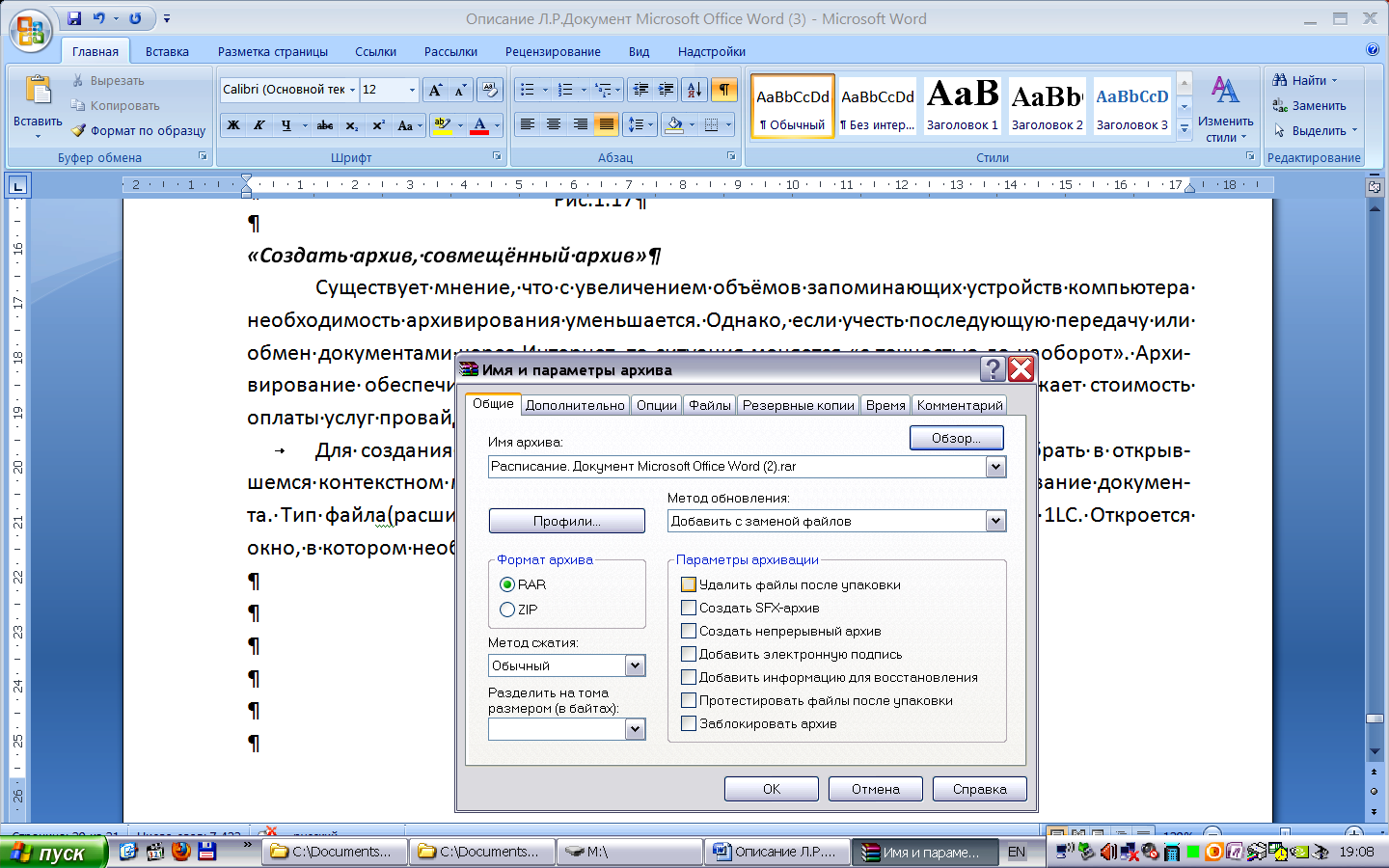Undo the last action in Word

coord(98,18)
